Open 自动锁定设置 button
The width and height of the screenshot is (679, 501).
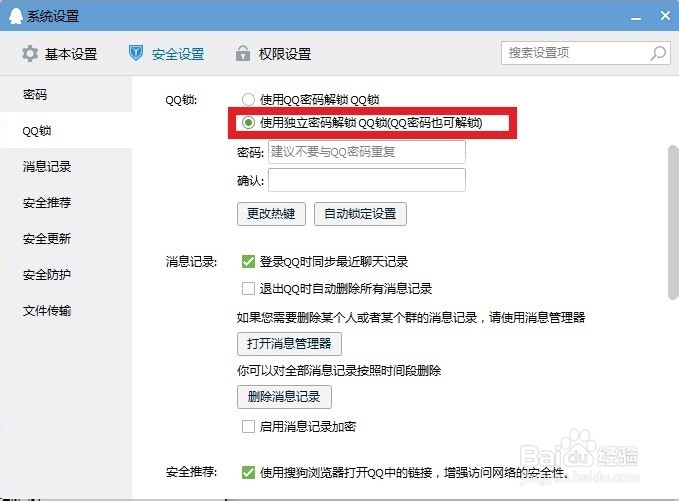[360, 213]
